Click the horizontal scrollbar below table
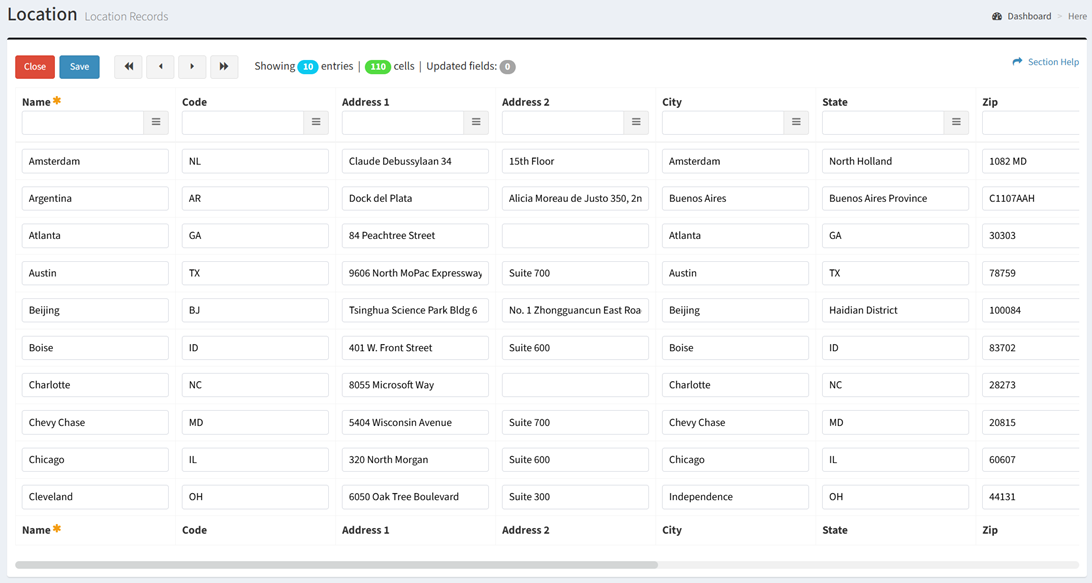 tap(336, 565)
